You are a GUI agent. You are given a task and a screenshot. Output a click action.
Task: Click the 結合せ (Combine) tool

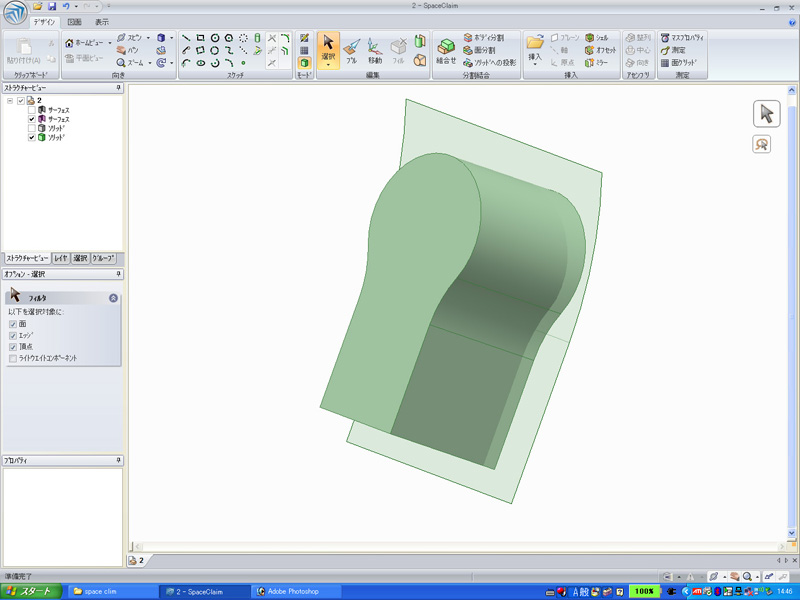(446, 50)
